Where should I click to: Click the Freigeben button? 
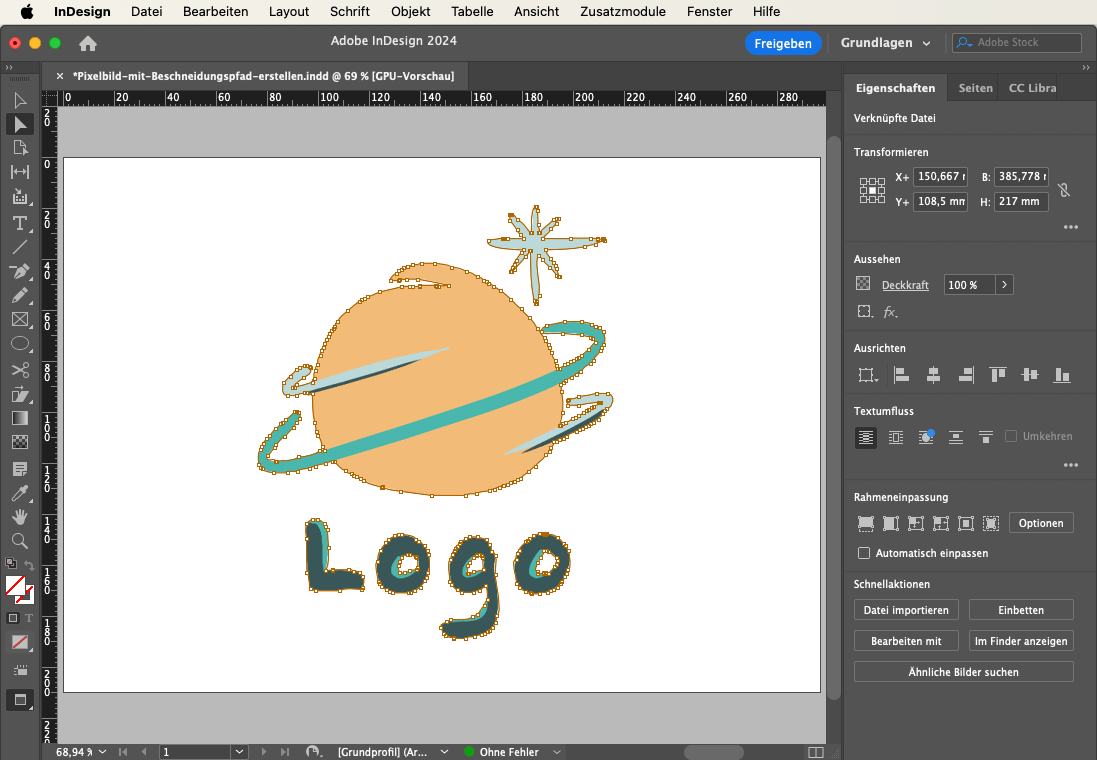pyautogui.click(x=782, y=43)
